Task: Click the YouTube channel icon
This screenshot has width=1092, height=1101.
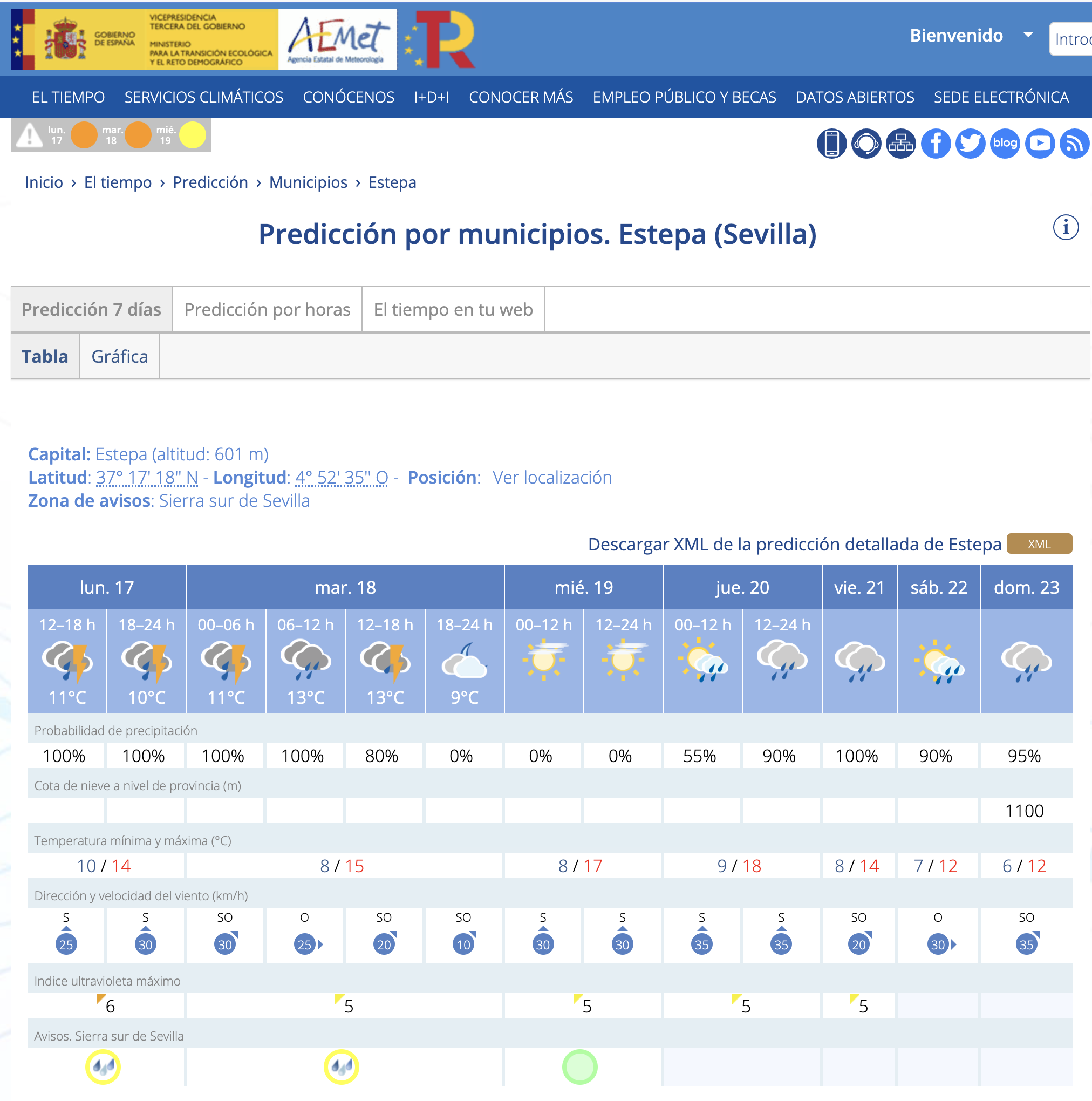Action: point(1039,143)
